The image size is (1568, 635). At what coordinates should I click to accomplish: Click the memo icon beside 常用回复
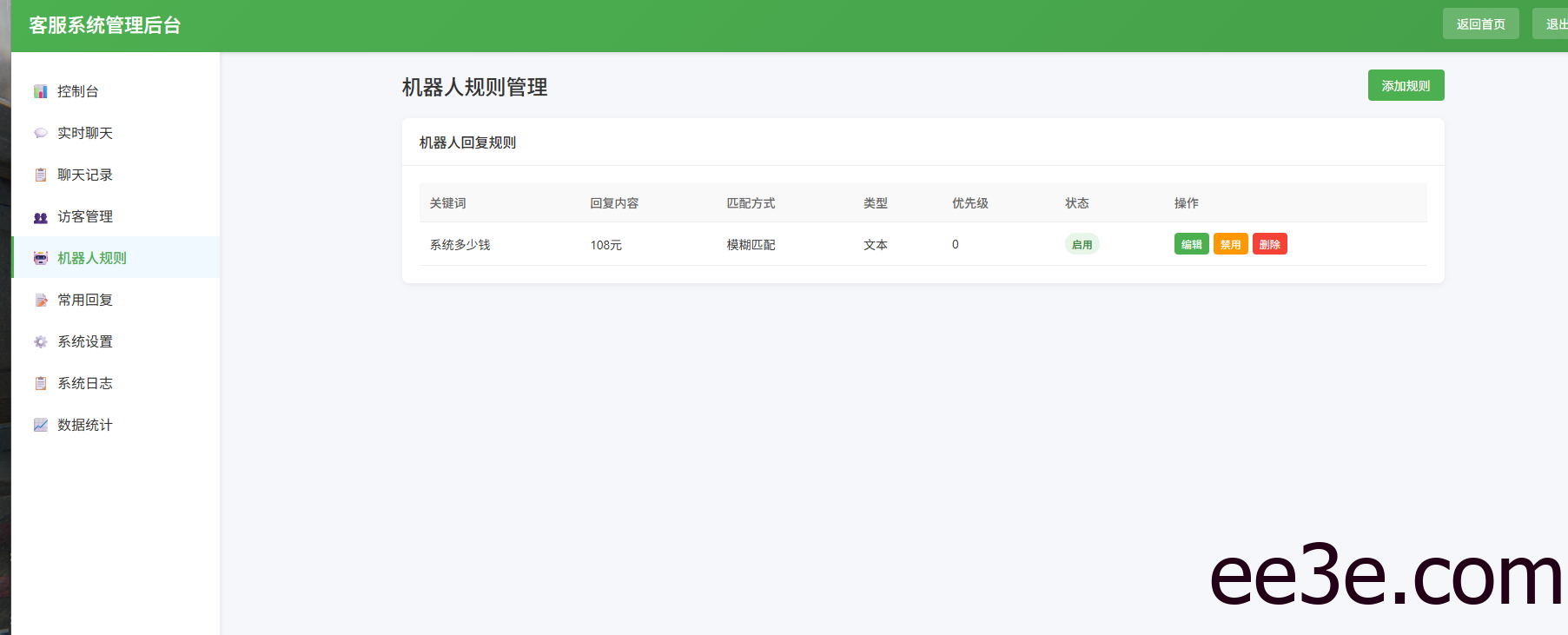[40, 300]
